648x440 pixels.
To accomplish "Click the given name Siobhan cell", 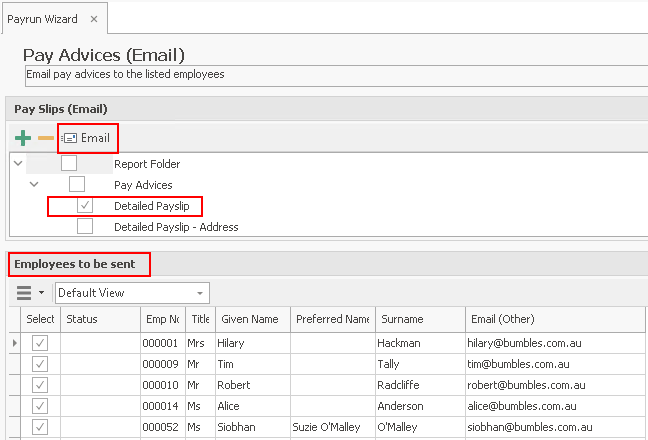I will (x=253, y=427).
